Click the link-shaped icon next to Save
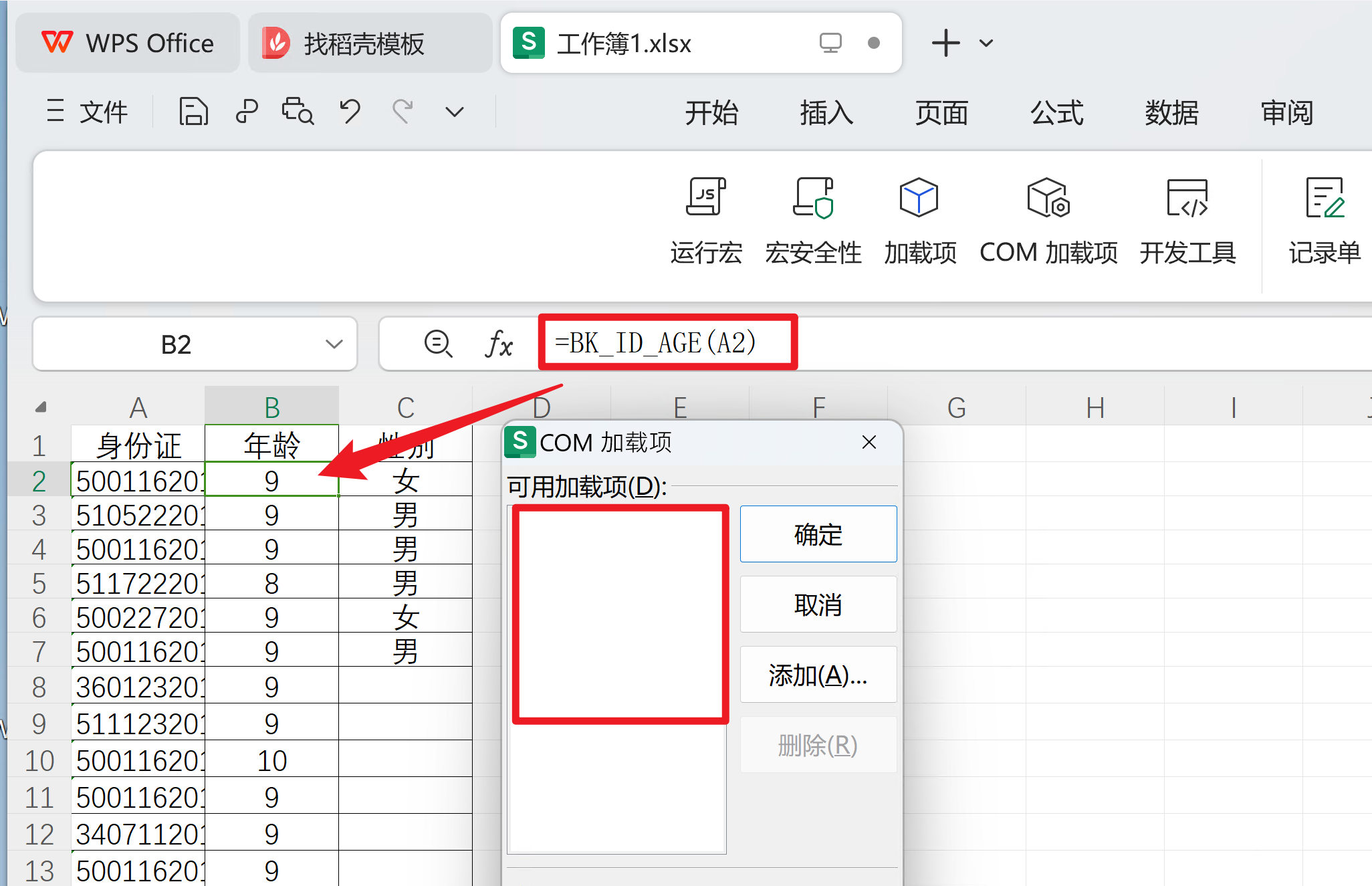The width and height of the screenshot is (1372, 886). coord(247,112)
